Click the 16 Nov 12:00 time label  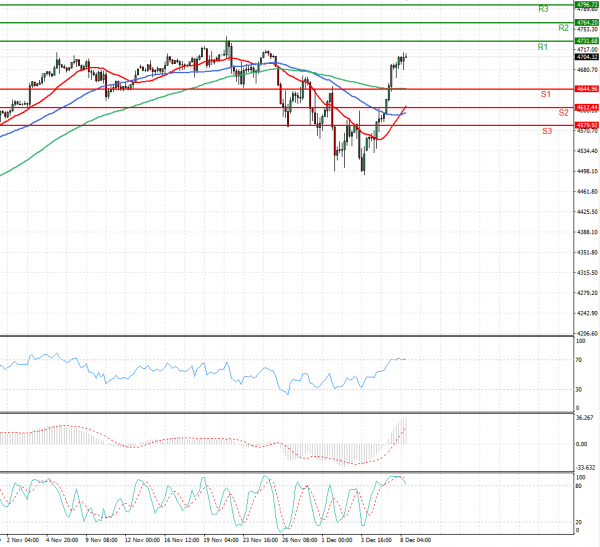coord(182,540)
